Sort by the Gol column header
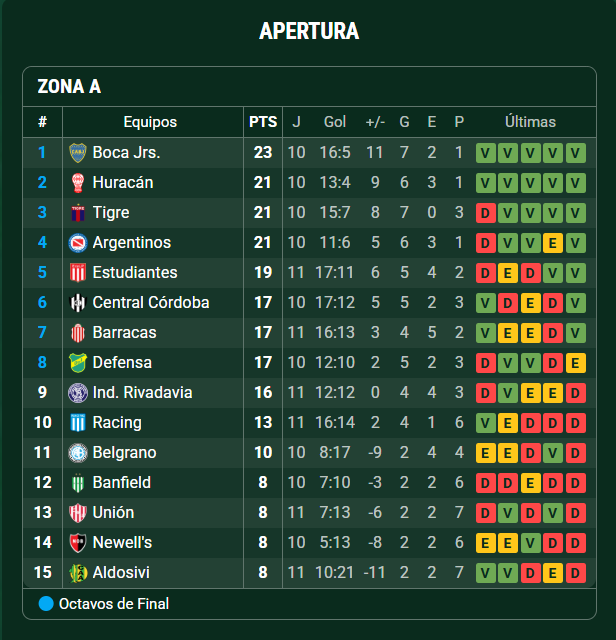The height and width of the screenshot is (640, 616). tap(335, 122)
